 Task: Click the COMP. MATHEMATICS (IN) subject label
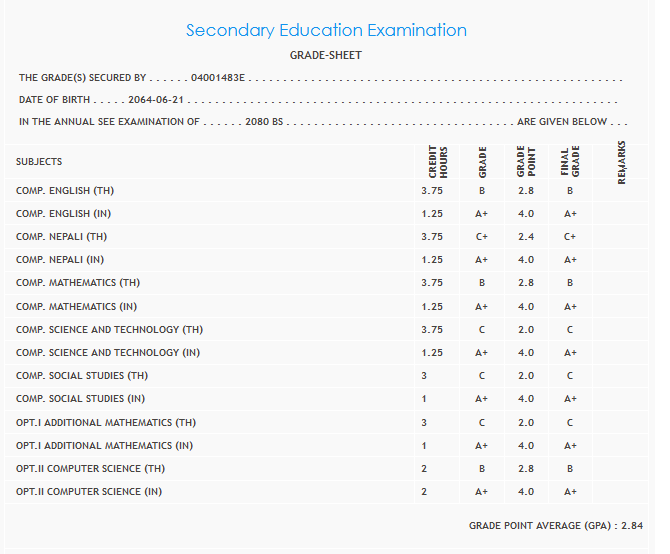[77, 306]
